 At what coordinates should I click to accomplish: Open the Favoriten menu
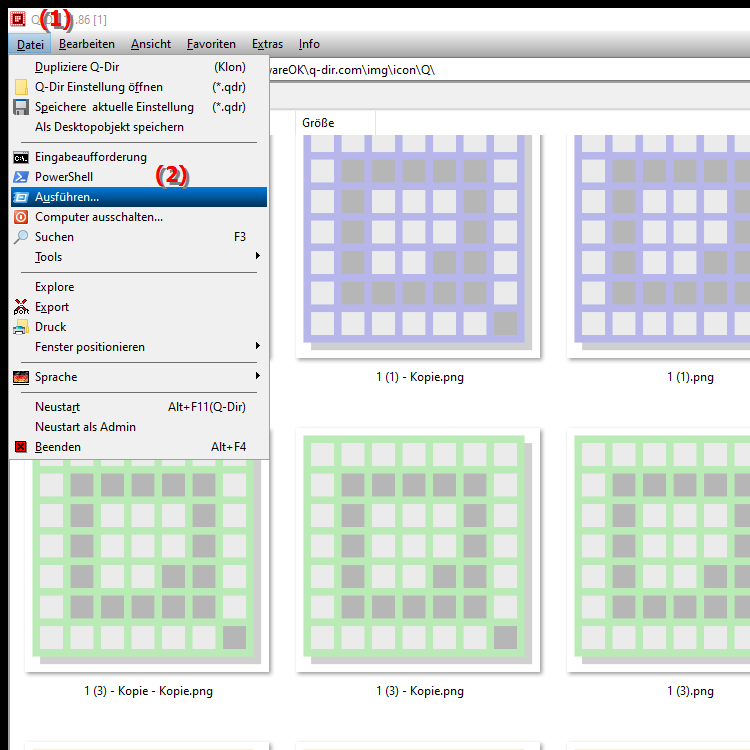coord(211,44)
